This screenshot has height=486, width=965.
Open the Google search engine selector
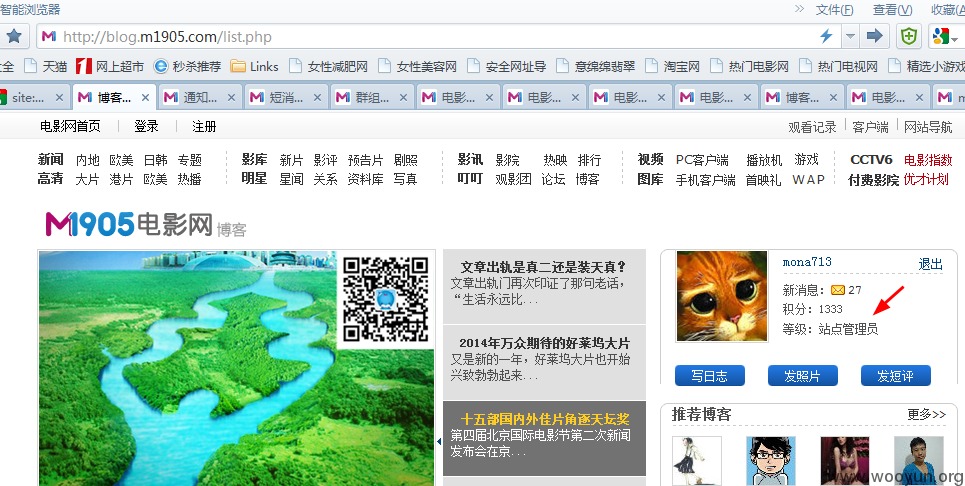coord(945,36)
